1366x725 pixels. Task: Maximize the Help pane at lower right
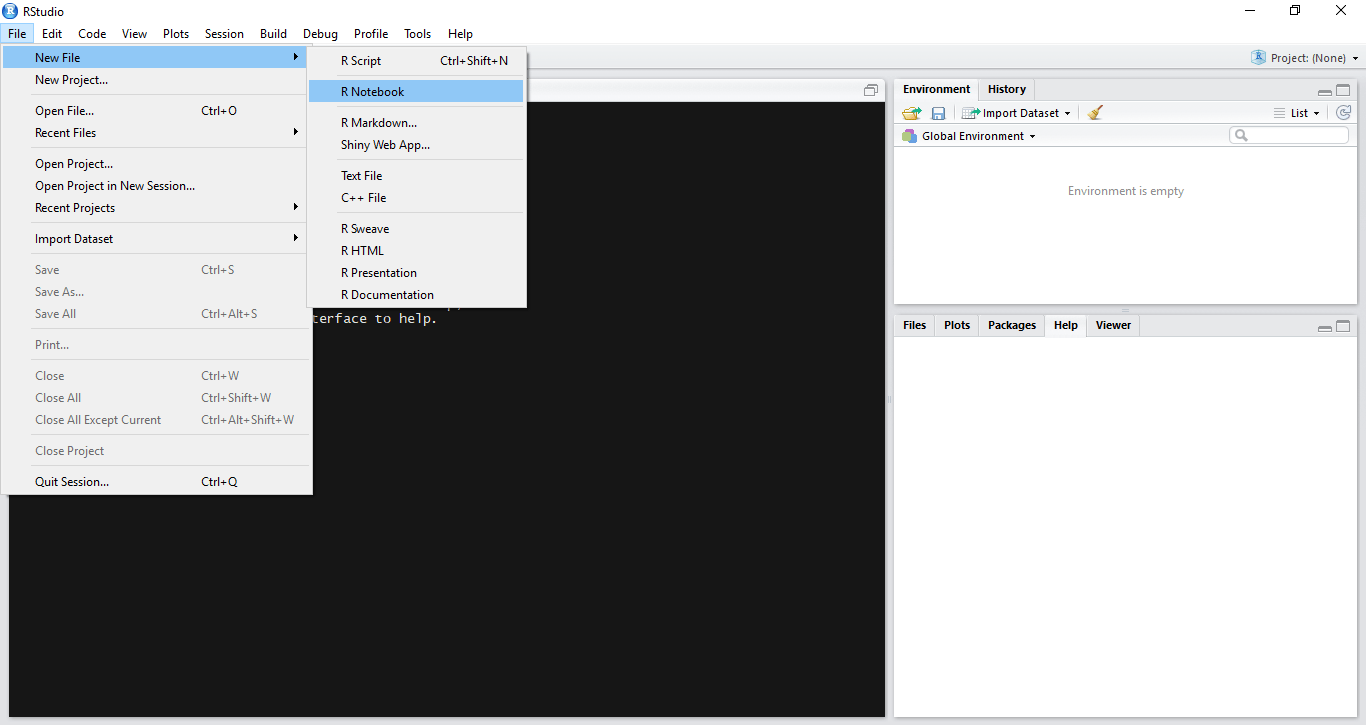click(x=1343, y=326)
